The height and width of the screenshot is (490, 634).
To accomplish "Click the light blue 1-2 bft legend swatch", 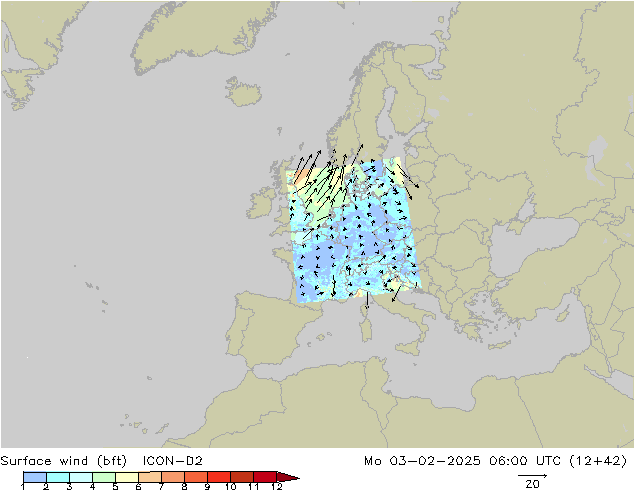I will (34, 477).
